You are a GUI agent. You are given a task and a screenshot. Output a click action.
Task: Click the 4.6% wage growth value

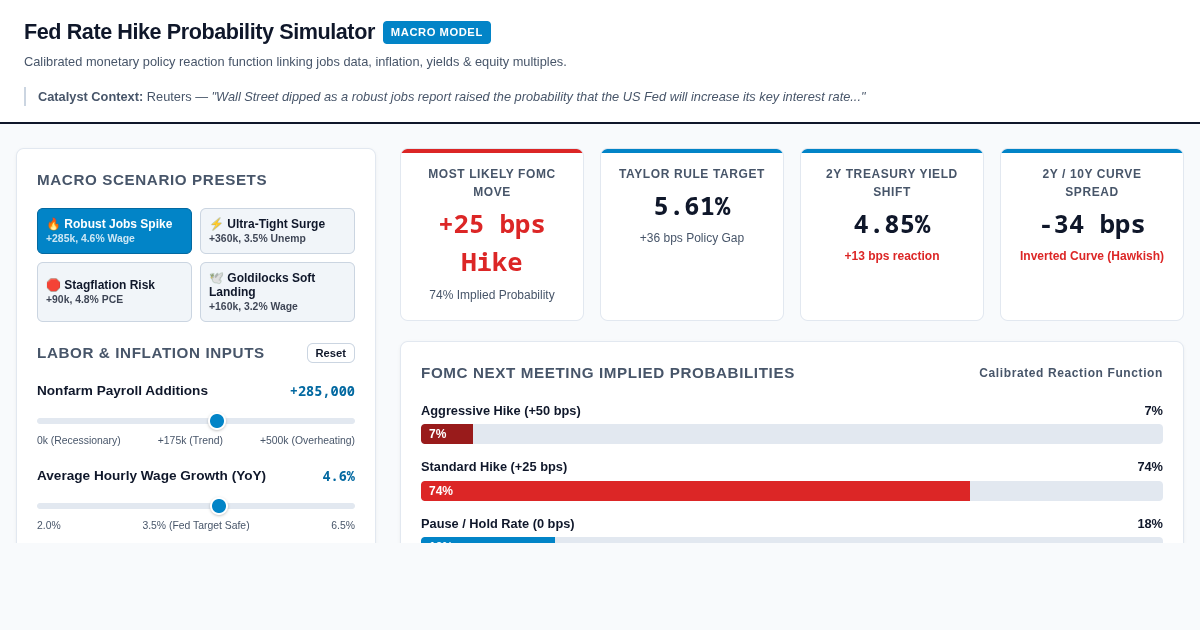pos(338,476)
